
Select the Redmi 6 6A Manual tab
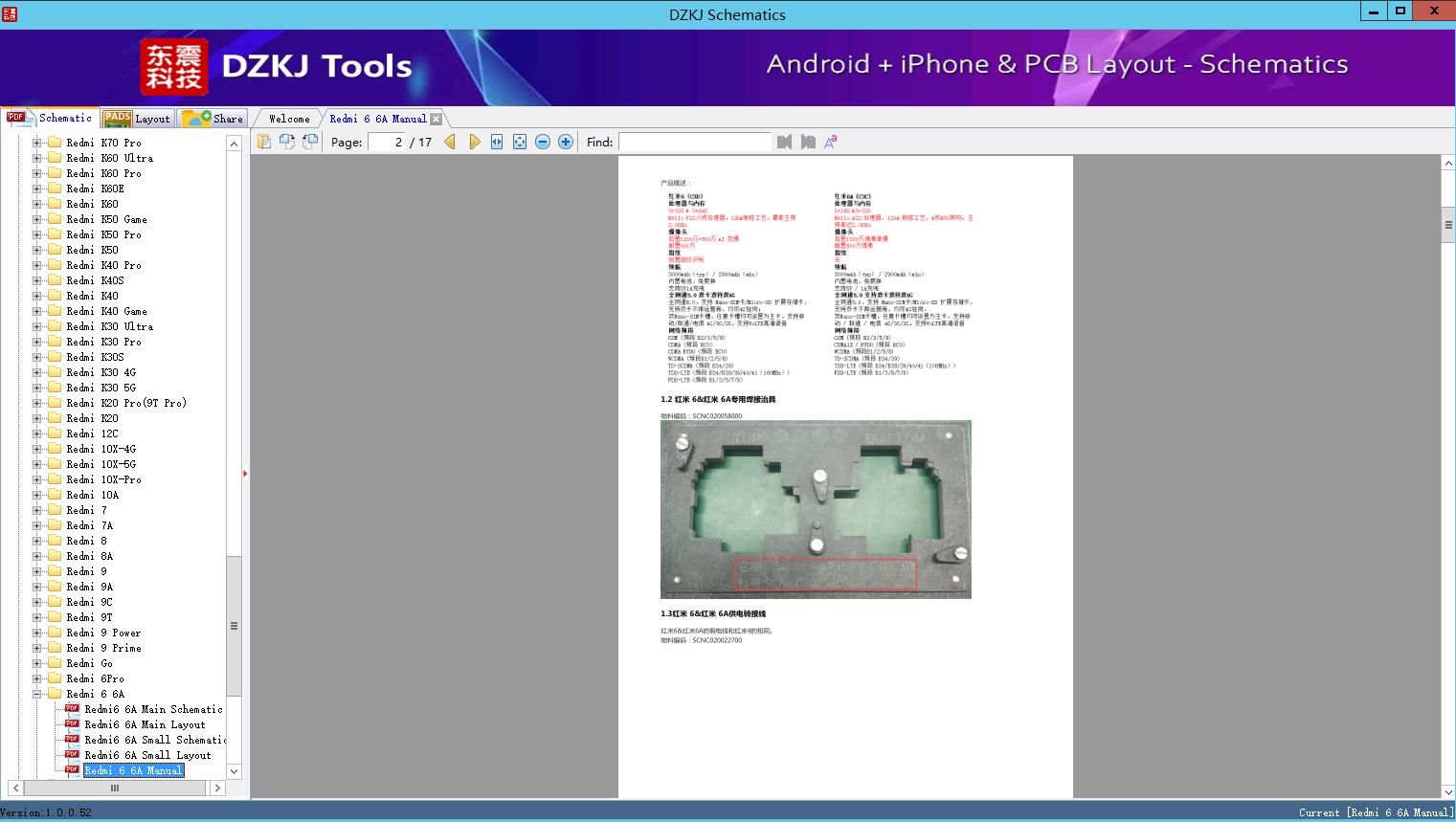pyautogui.click(x=378, y=119)
